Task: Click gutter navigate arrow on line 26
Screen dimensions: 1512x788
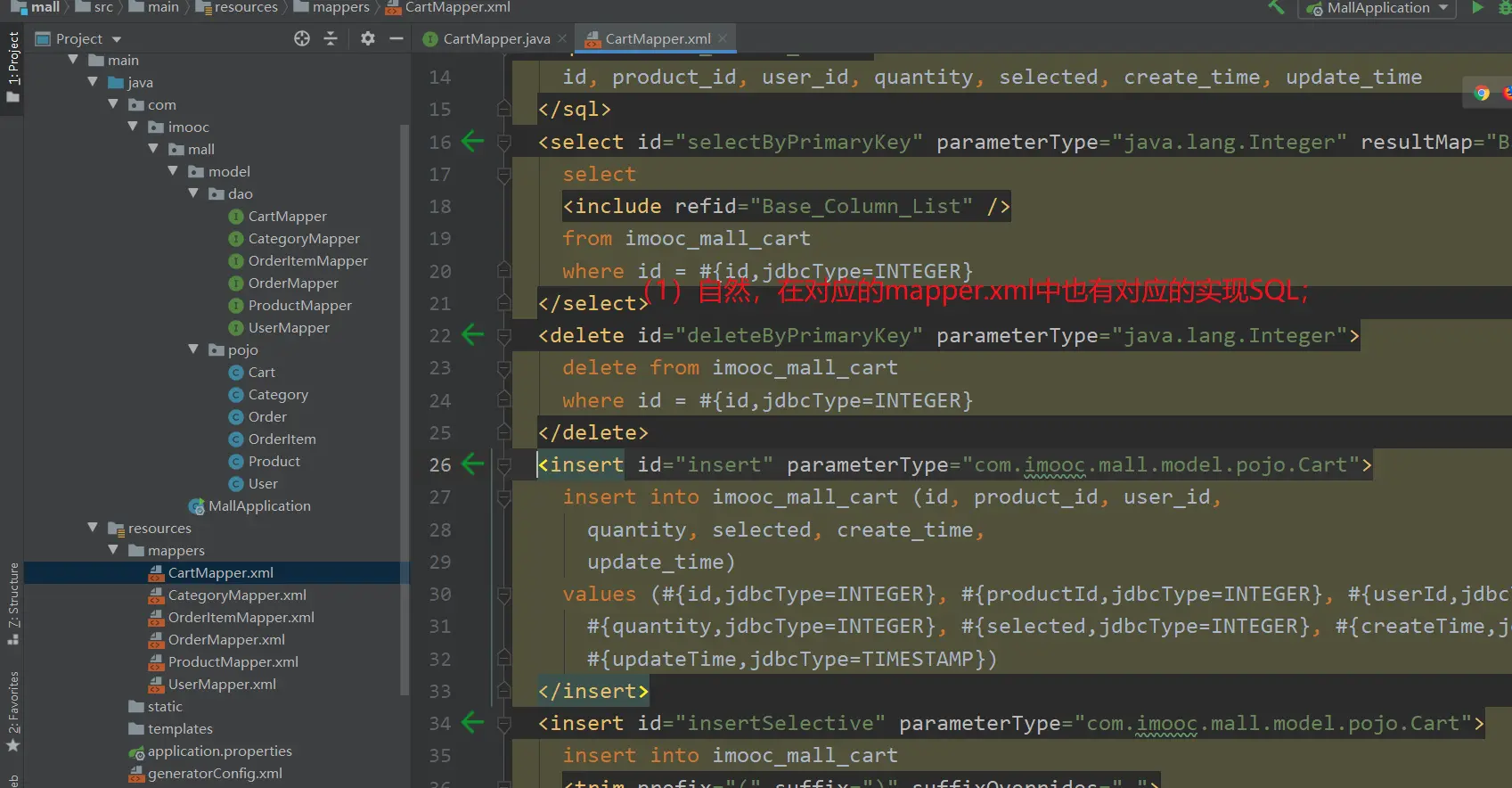Action: click(x=472, y=464)
